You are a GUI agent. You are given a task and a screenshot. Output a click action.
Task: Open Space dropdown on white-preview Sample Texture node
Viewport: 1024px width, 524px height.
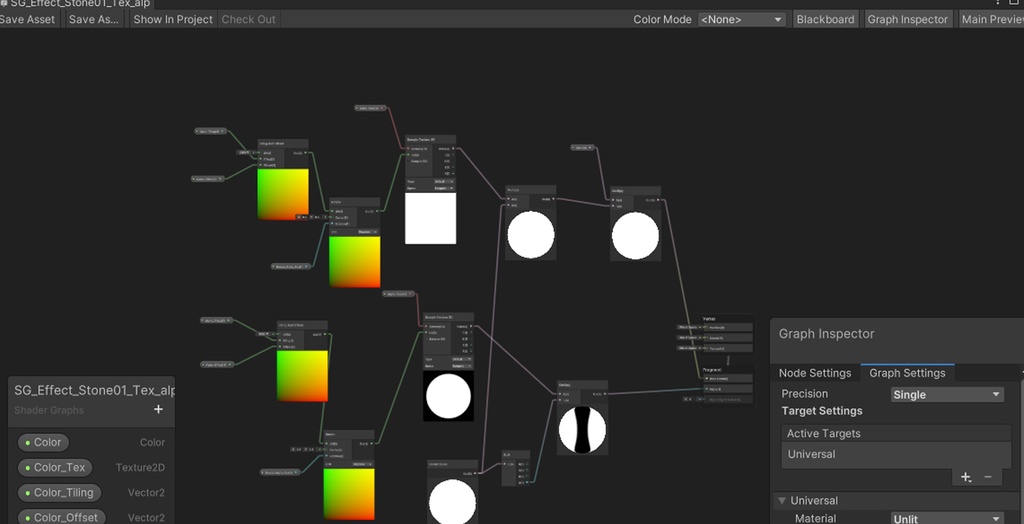(x=443, y=188)
